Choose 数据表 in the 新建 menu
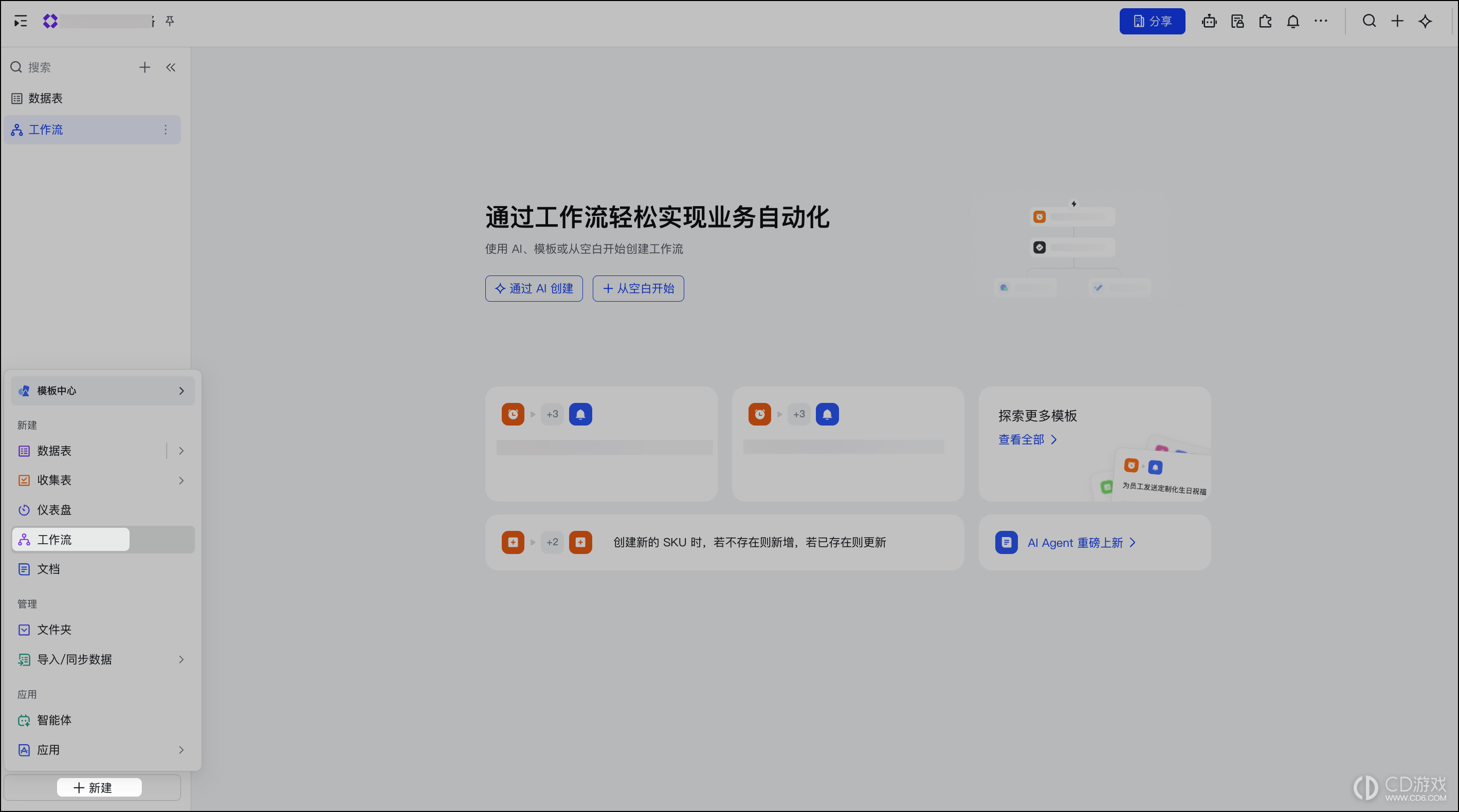The image size is (1459, 812). coord(88,451)
